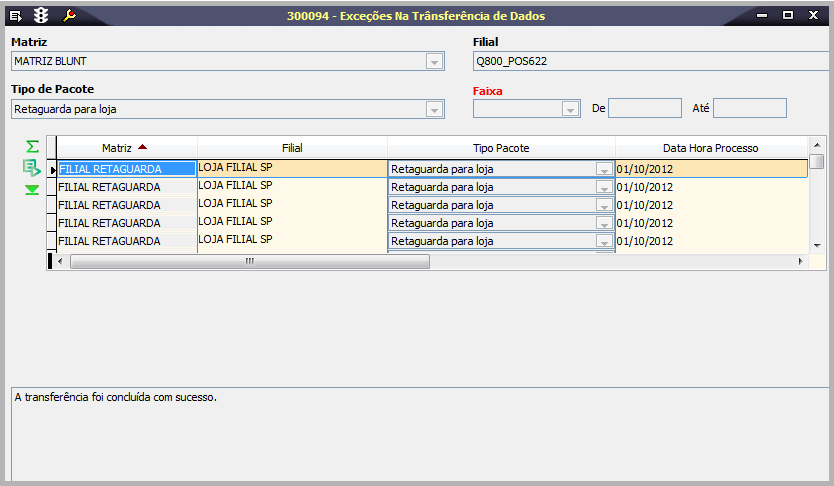Focus the De range input field
The height and width of the screenshot is (486, 834).
coord(645,108)
